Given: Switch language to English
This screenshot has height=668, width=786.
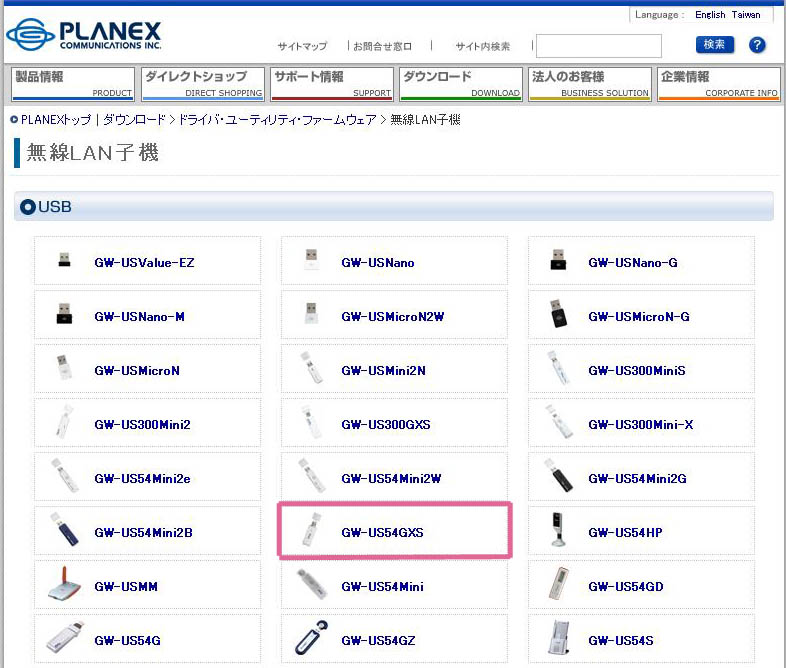Looking at the screenshot, I should [710, 15].
